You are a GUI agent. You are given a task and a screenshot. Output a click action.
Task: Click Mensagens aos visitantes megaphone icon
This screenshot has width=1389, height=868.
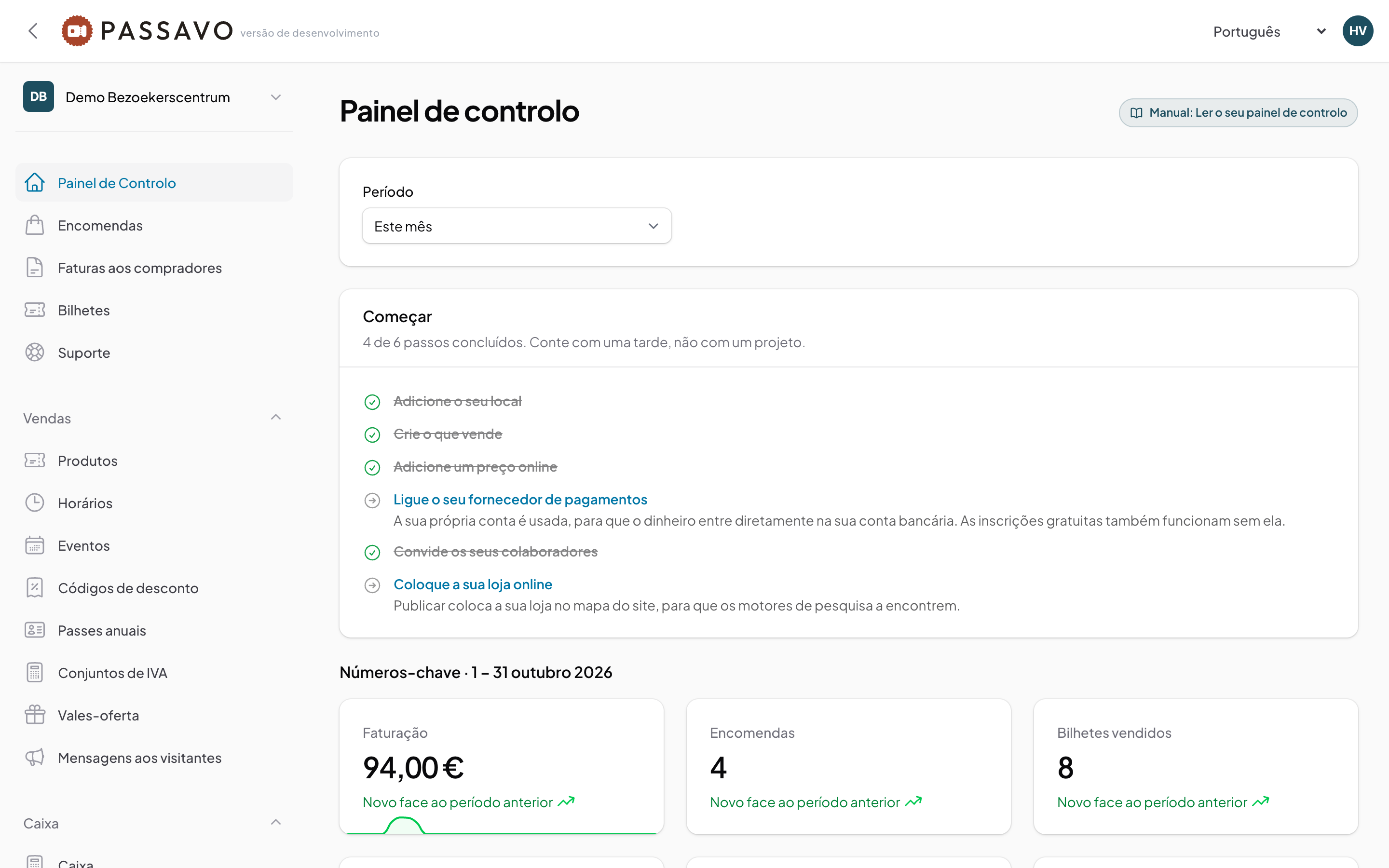point(34,758)
